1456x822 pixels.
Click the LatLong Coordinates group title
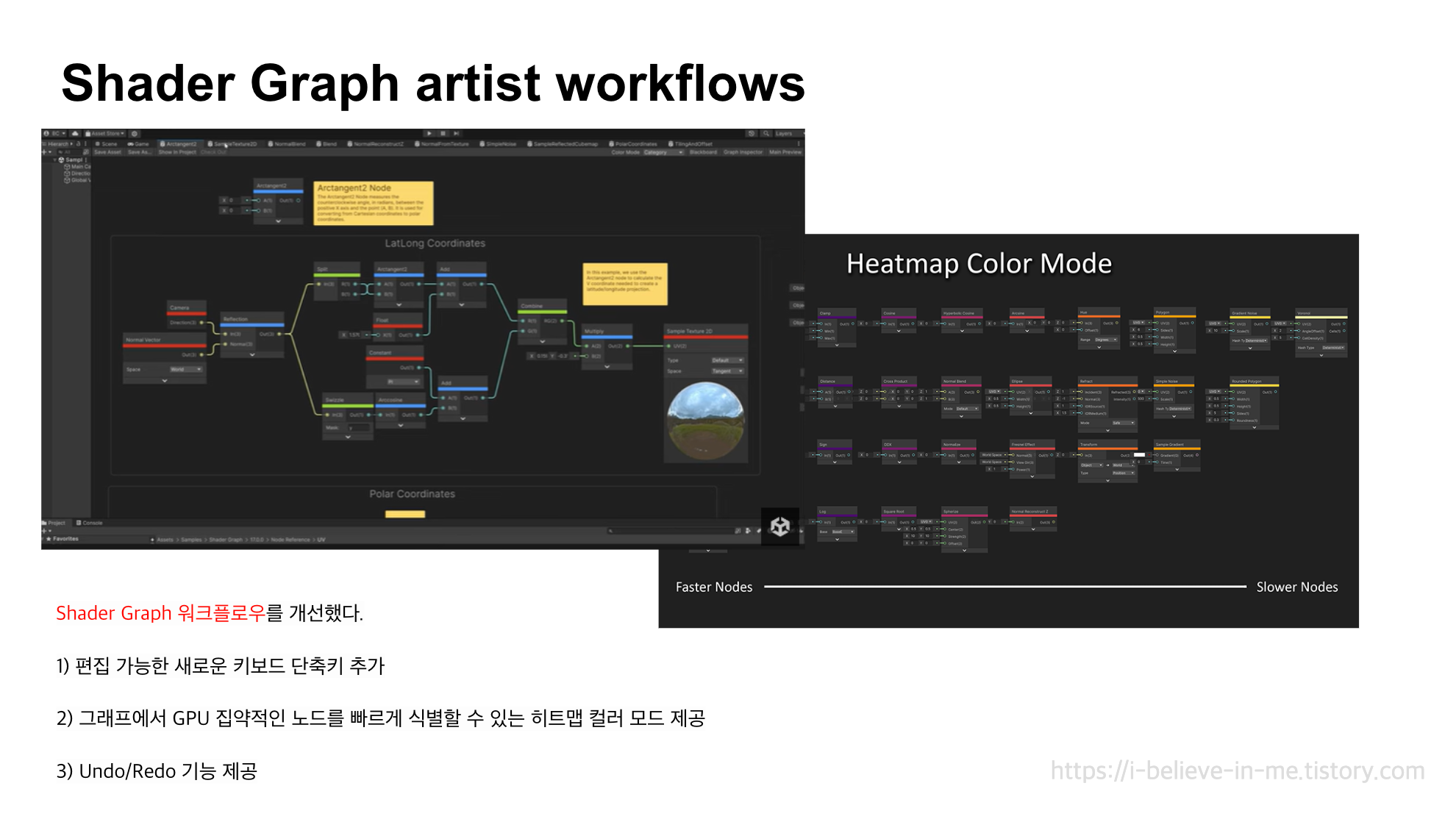tap(435, 243)
